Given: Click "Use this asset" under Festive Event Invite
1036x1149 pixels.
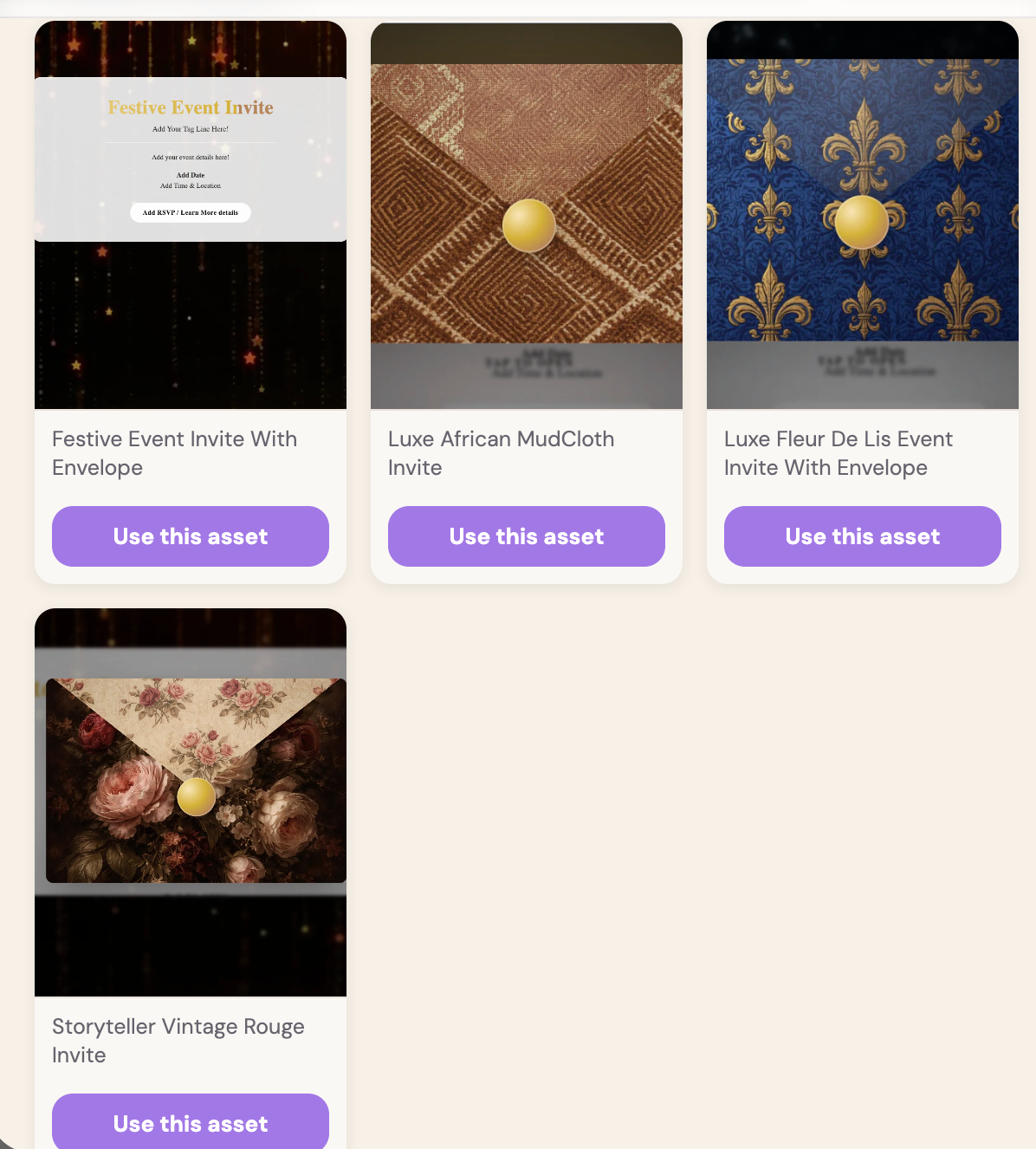Looking at the screenshot, I should pyautogui.click(x=190, y=536).
